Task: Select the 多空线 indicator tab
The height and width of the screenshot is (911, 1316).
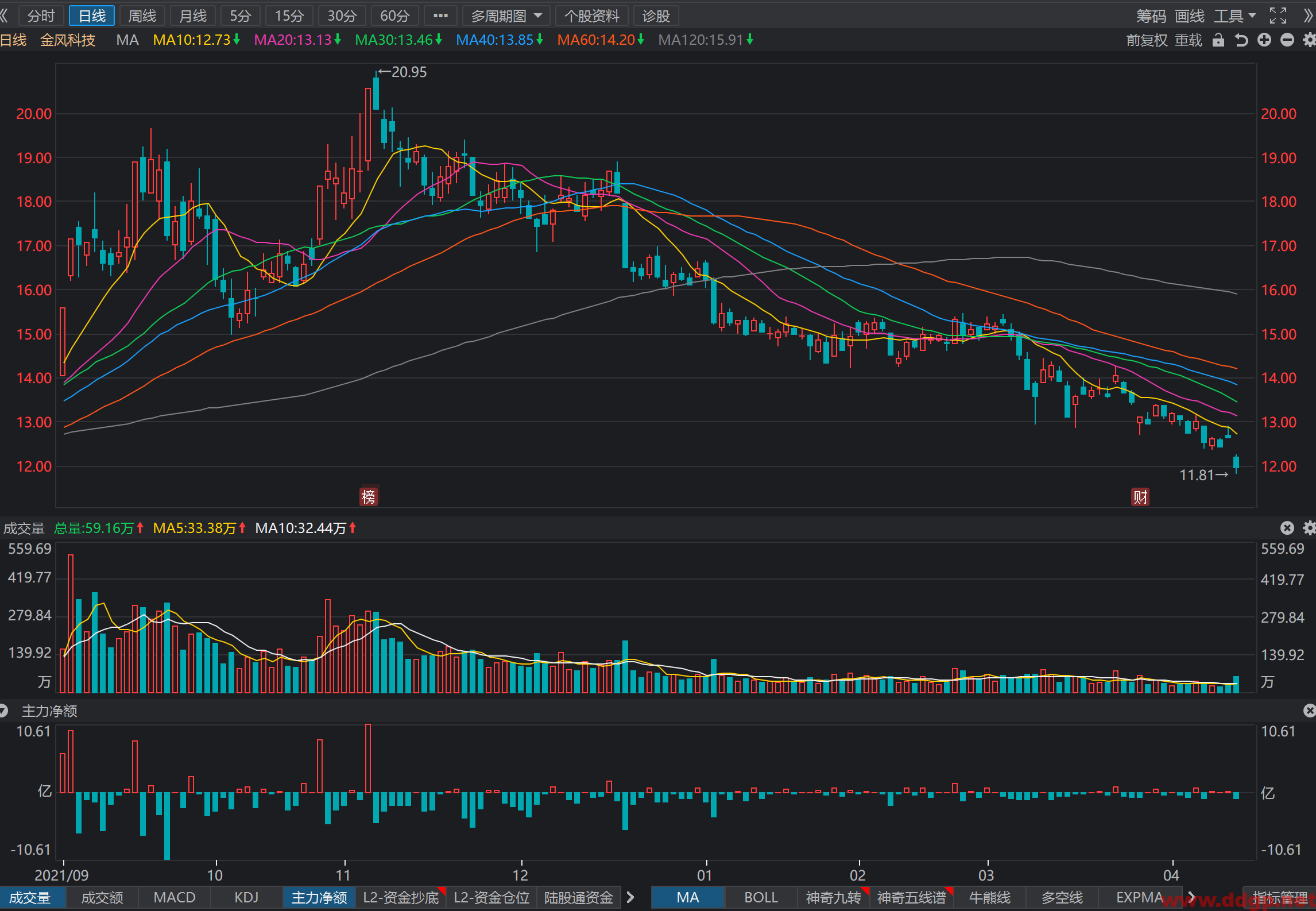Action: pyautogui.click(x=1062, y=898)
